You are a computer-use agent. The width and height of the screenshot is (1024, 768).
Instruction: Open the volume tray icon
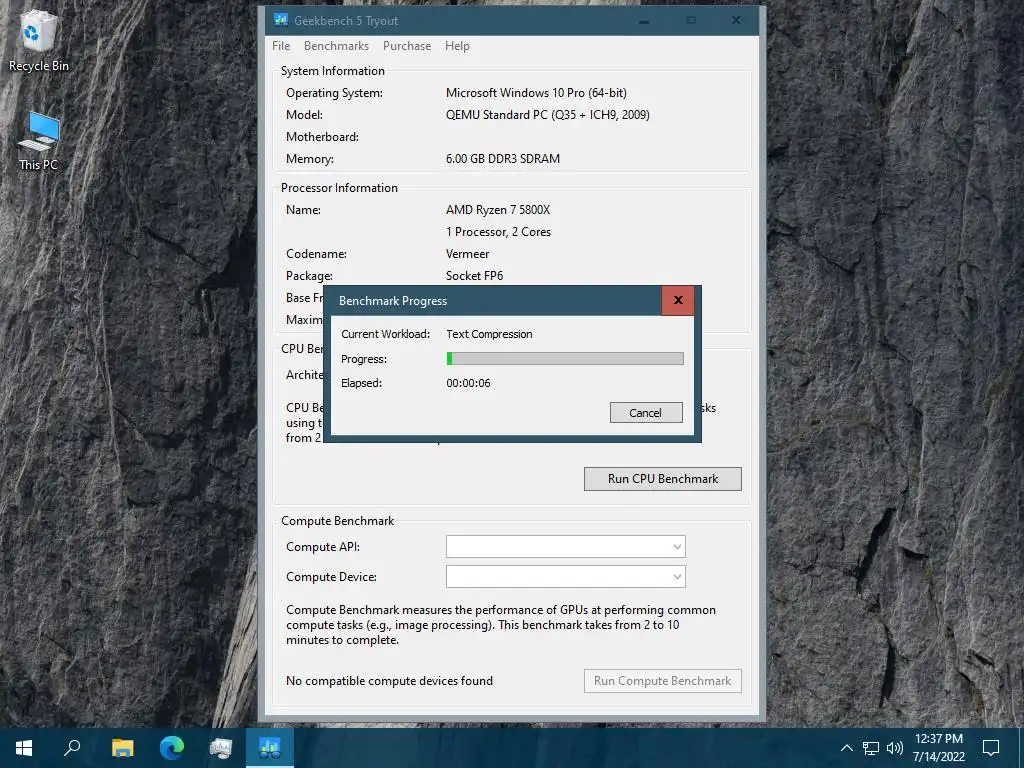[x=895, y=748]
